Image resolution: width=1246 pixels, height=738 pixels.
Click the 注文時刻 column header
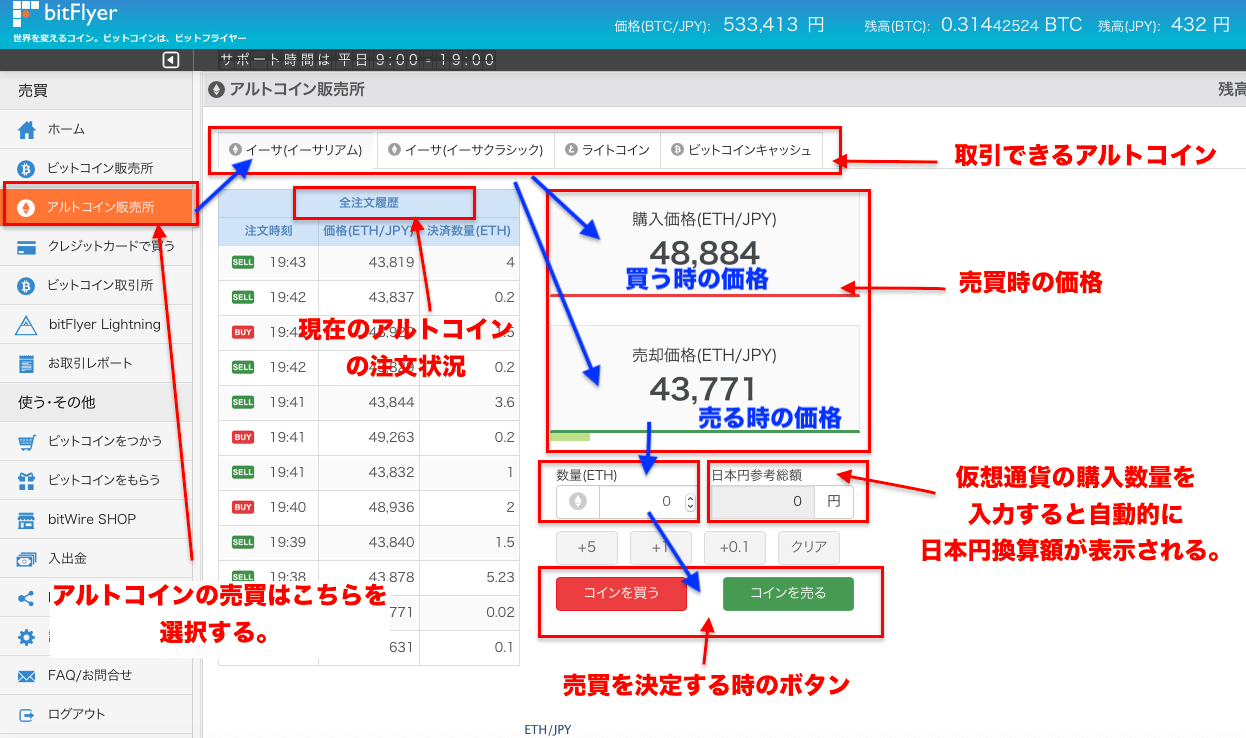point(268,231)
